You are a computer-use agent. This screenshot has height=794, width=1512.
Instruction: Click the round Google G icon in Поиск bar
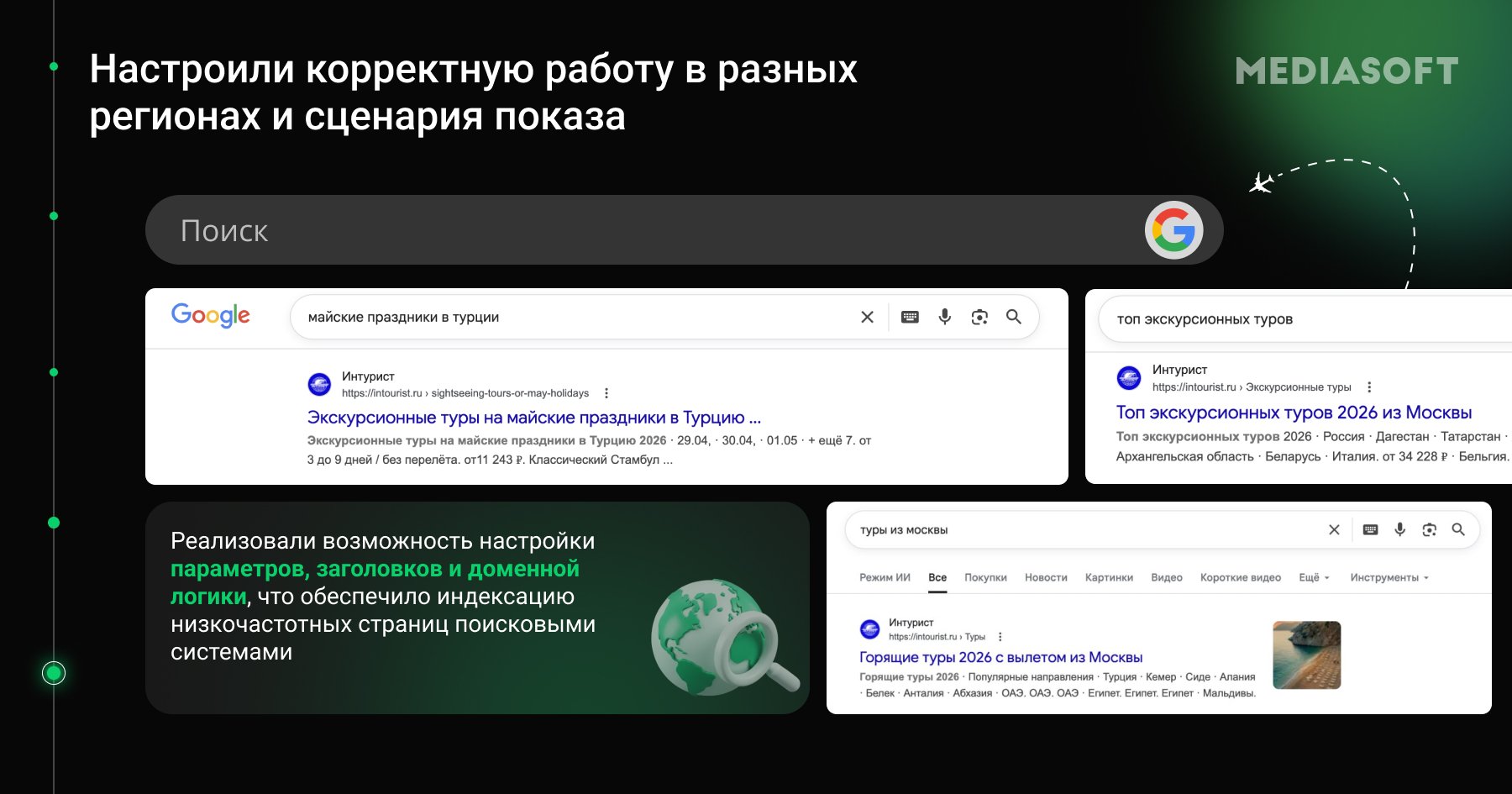pos(1173,230)
